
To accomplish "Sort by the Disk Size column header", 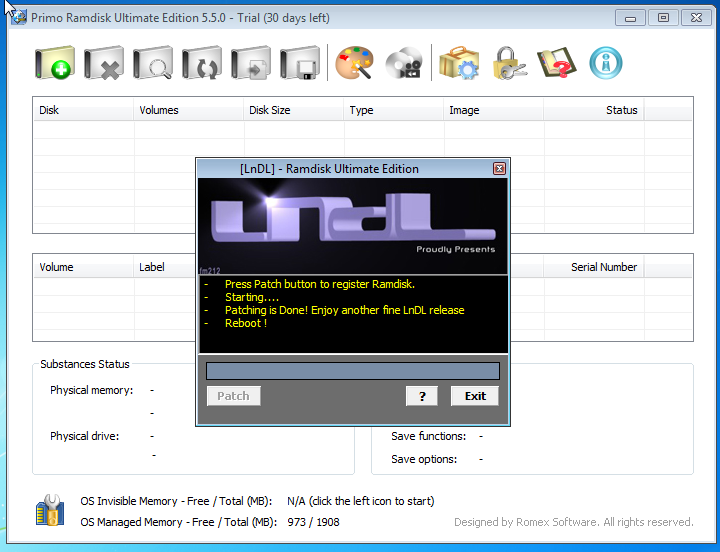I will click(294, 110).
